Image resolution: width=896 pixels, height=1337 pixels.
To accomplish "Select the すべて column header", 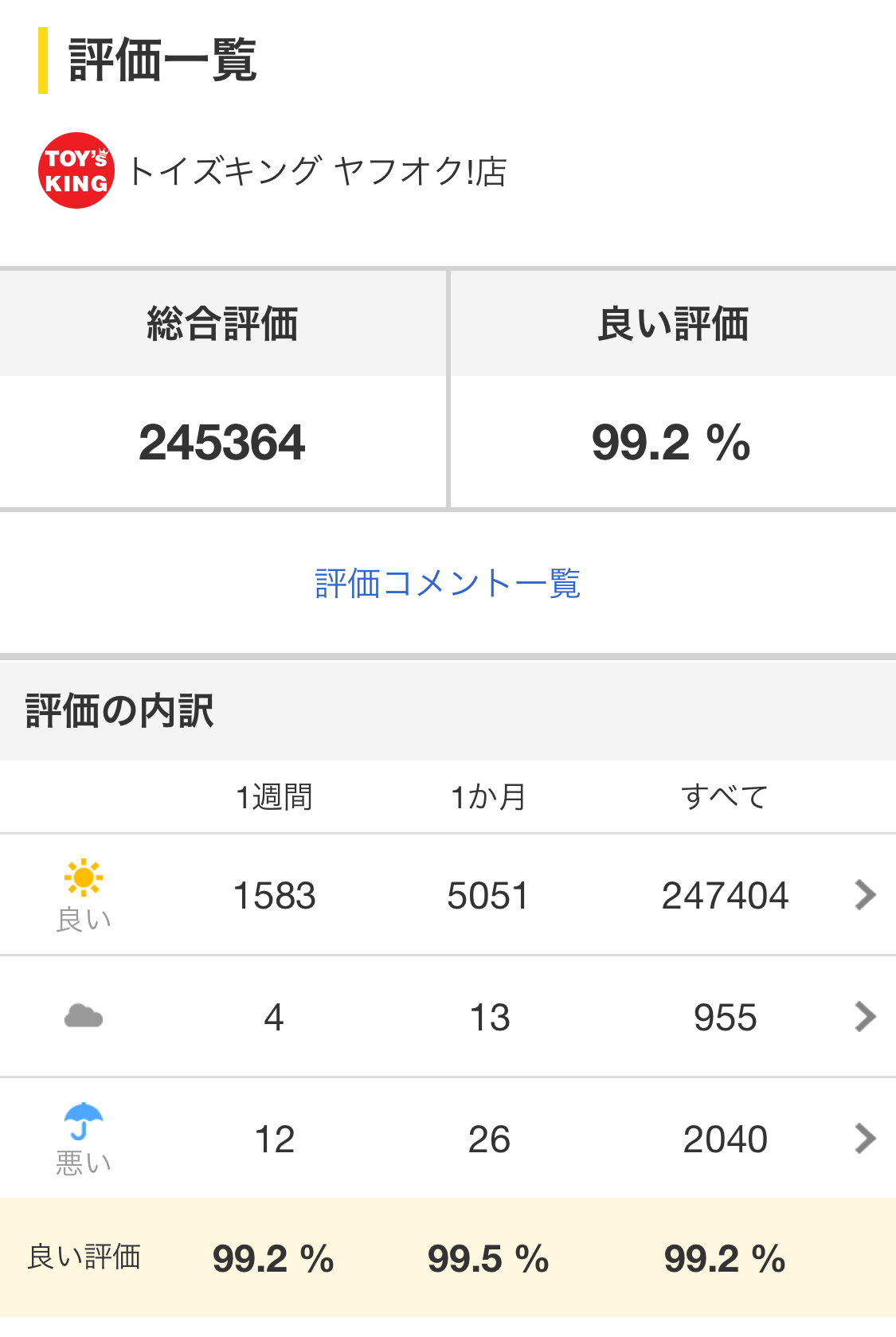I will [x=725, y=797].
